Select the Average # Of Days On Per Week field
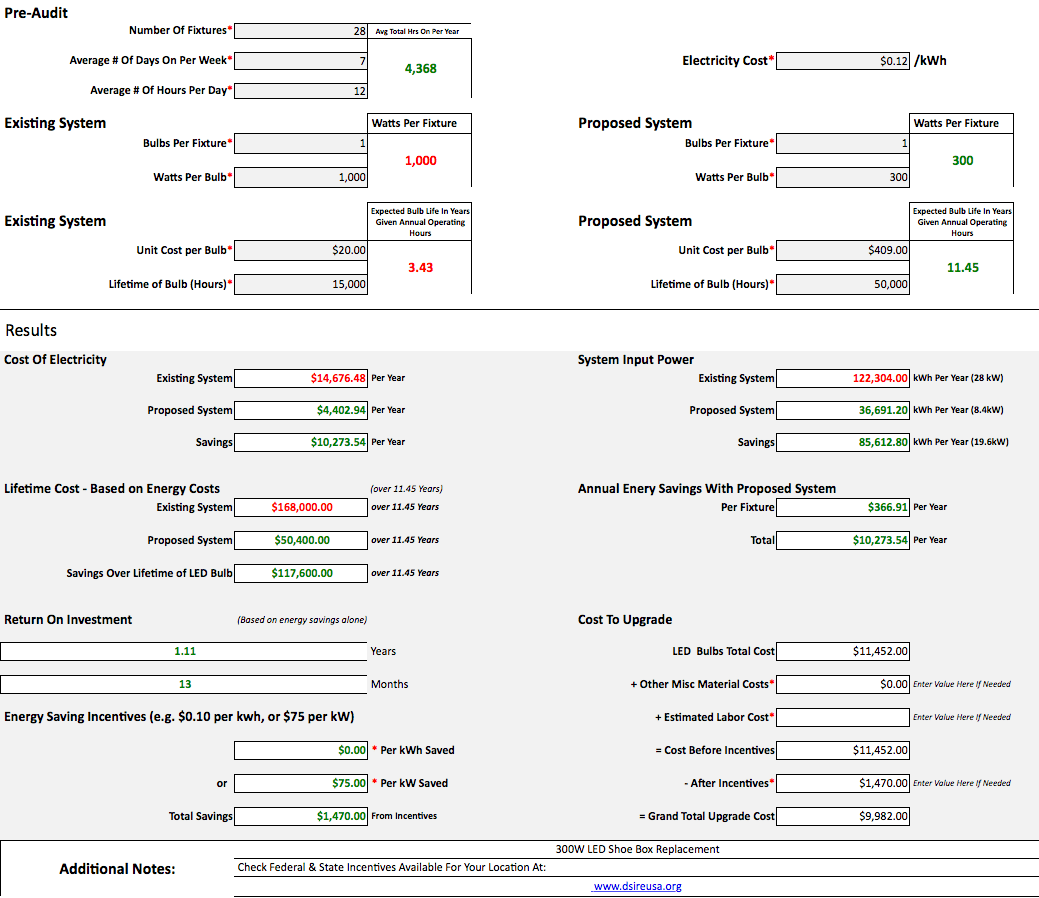1039x898 pixels. [x=301, y=61]
